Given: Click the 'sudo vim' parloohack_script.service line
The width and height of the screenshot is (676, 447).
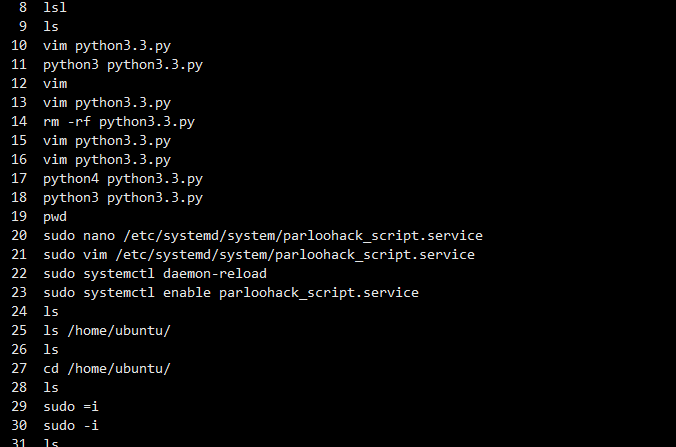Looking at the screenshot, I should (x=259, y=255).
